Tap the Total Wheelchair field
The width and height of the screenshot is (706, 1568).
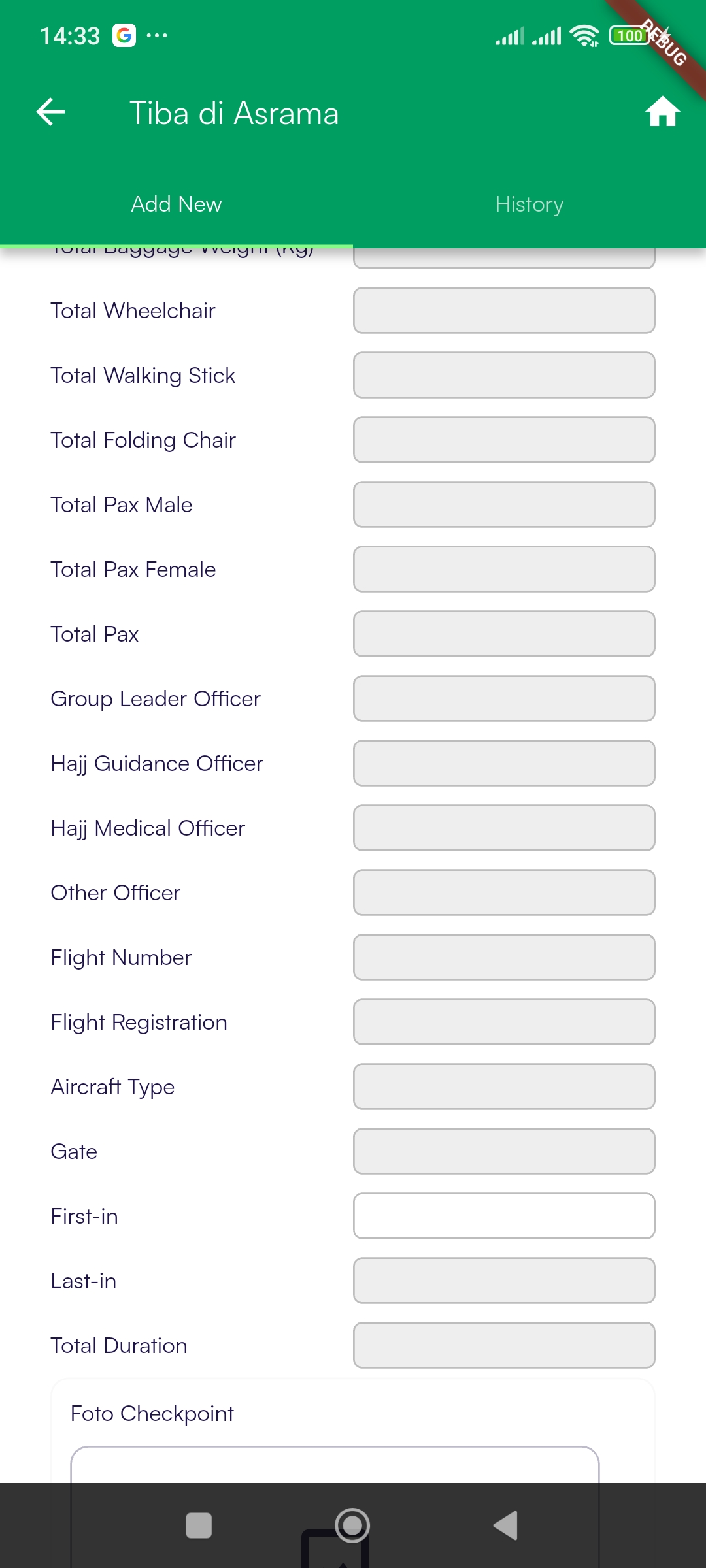click(x=504, y=310)
